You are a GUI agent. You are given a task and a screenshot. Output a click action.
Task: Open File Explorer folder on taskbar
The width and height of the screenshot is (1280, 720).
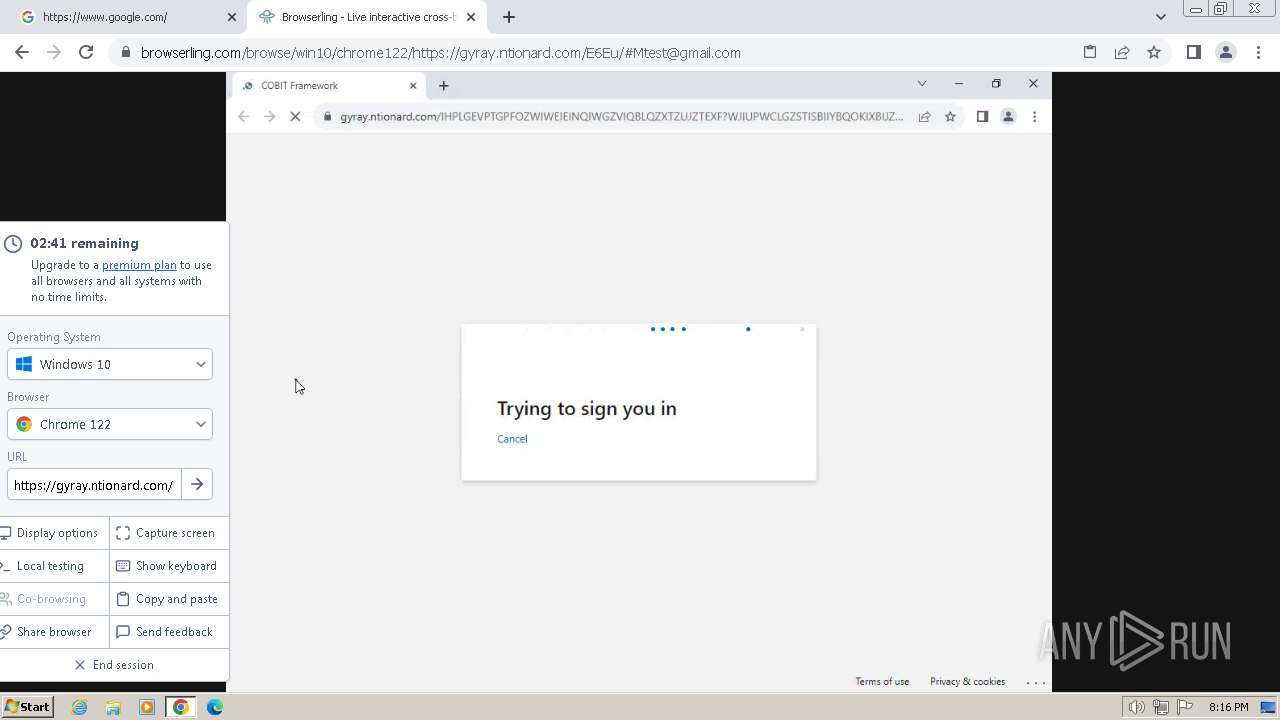[113, 707]
